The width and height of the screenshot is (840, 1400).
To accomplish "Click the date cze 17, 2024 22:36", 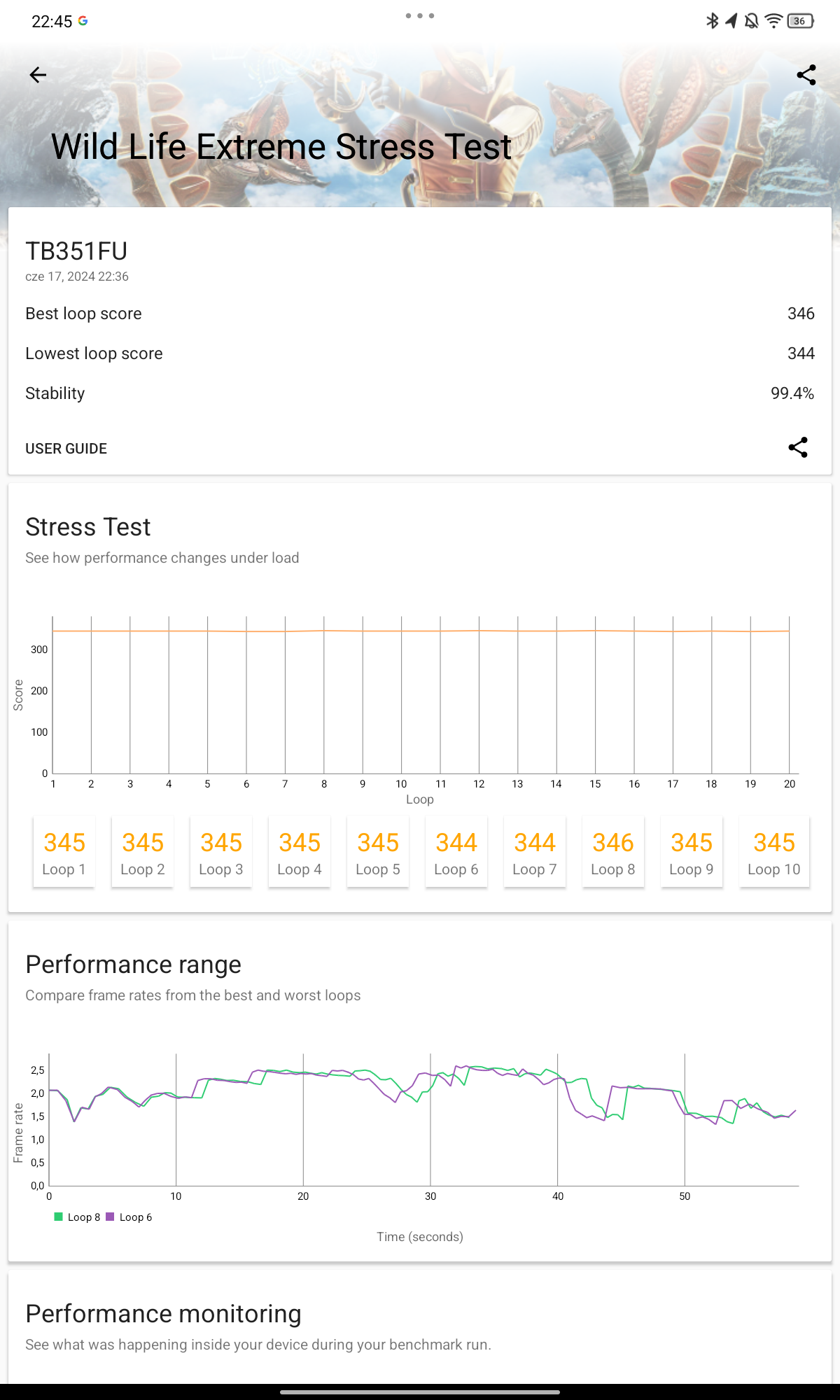I will [x=77, y=276].
